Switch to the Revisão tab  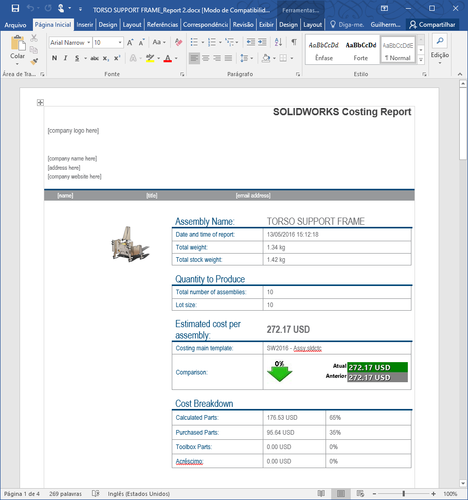click(243, 25)
